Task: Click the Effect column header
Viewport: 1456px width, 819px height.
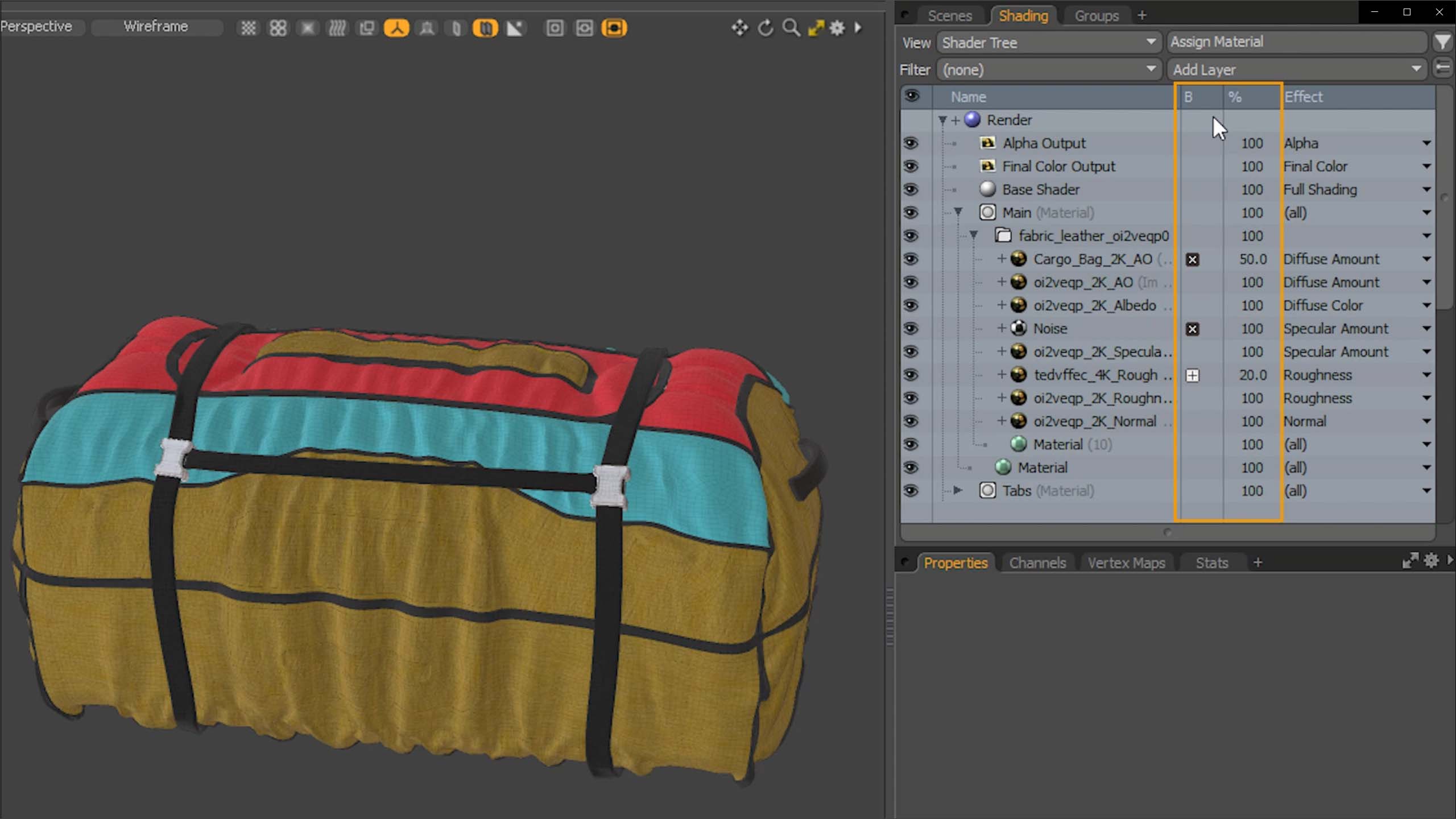Action: (1359, 97)
